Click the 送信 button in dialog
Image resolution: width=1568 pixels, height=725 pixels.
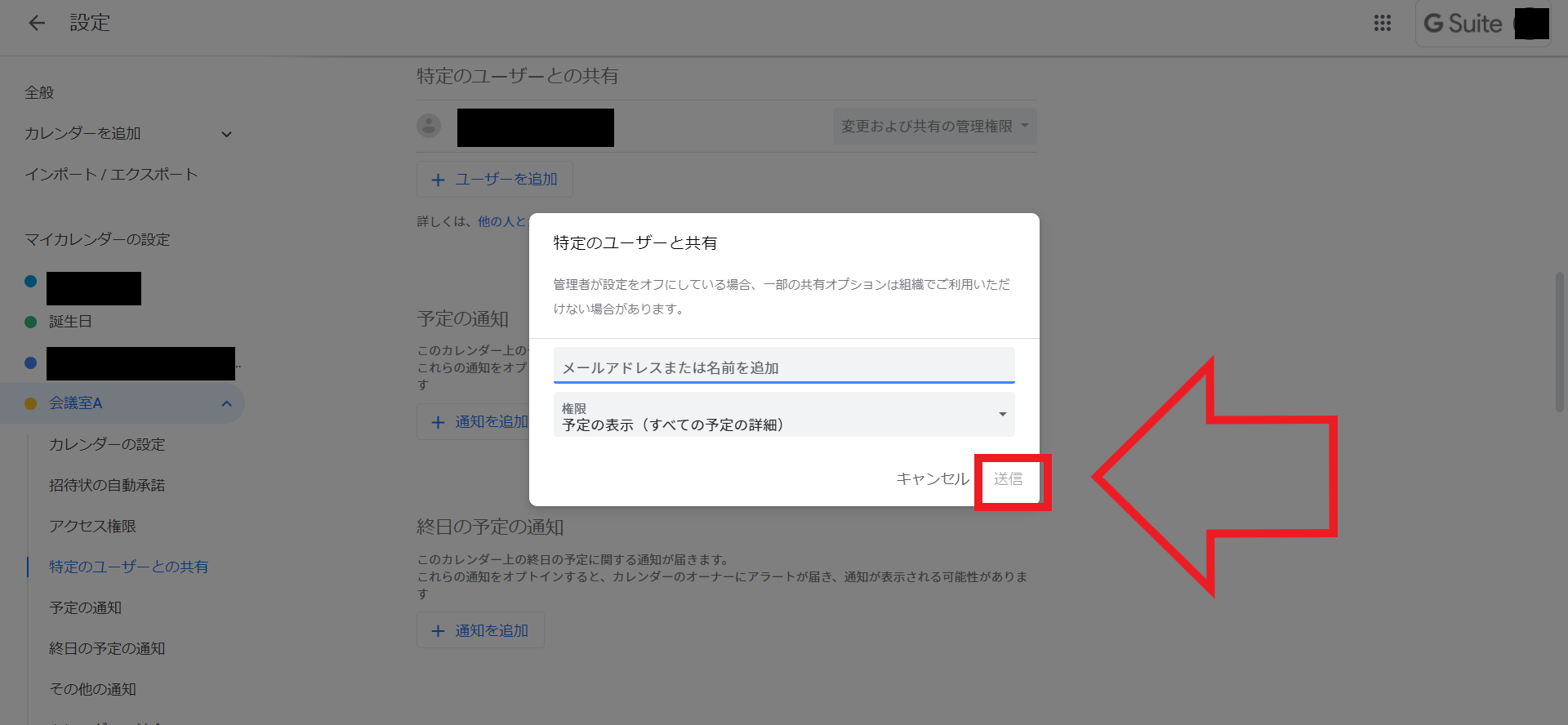(x=1008, y=479)
